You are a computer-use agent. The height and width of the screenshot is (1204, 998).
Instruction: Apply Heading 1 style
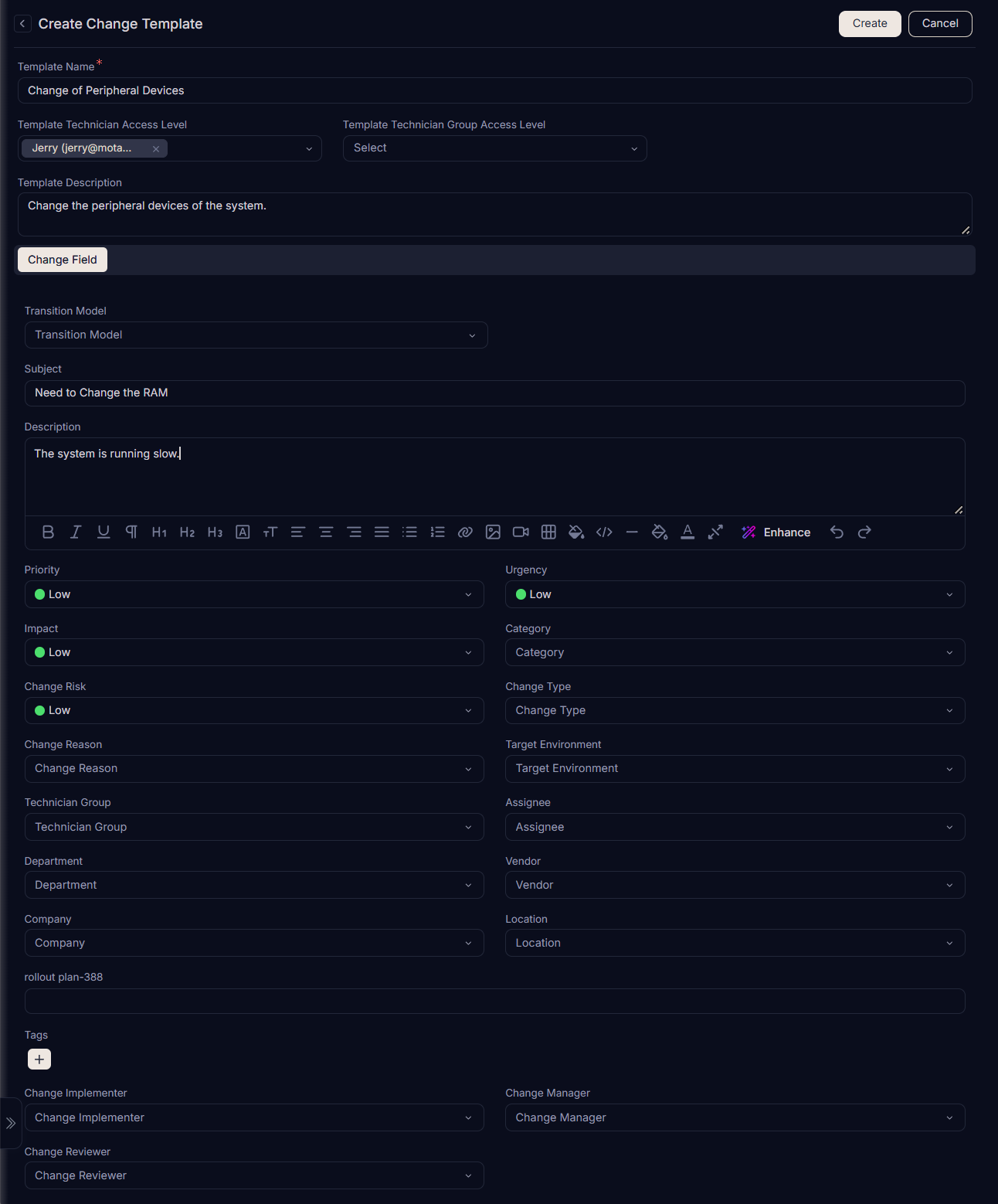click(159, 532)
